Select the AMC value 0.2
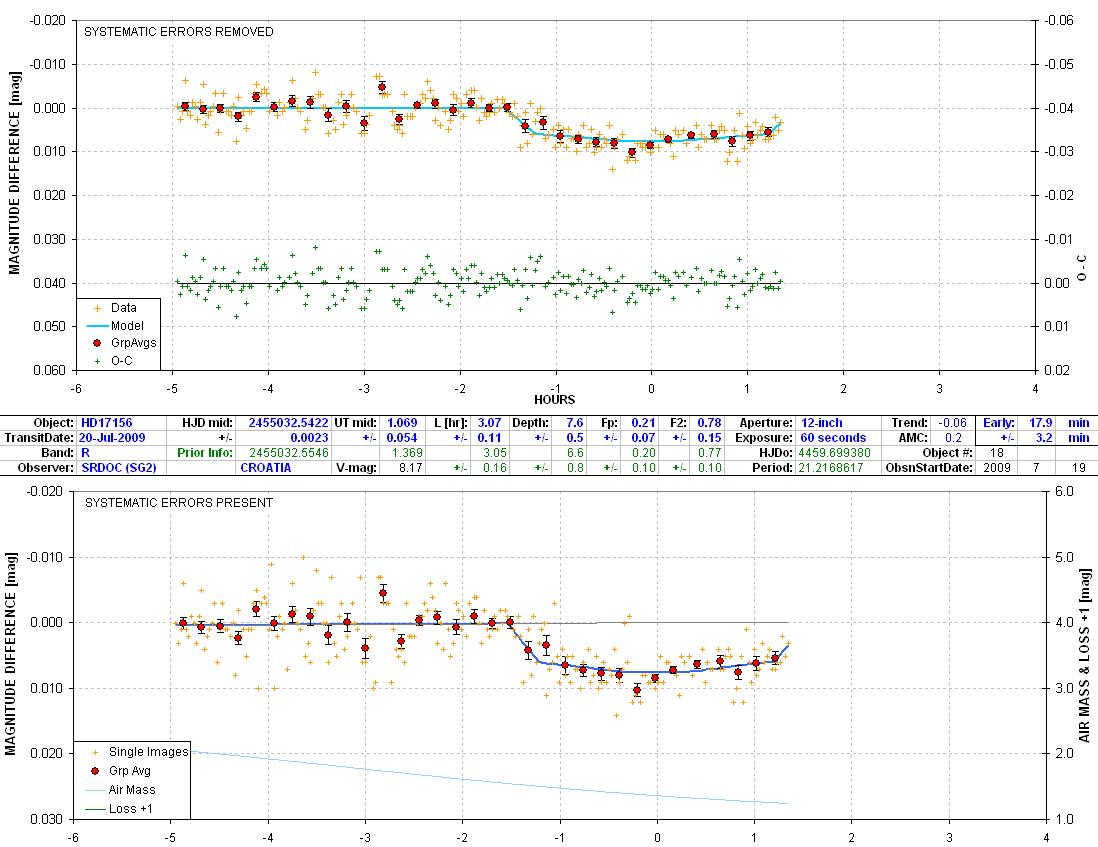The image size is (1098, 847). [953, 438]
